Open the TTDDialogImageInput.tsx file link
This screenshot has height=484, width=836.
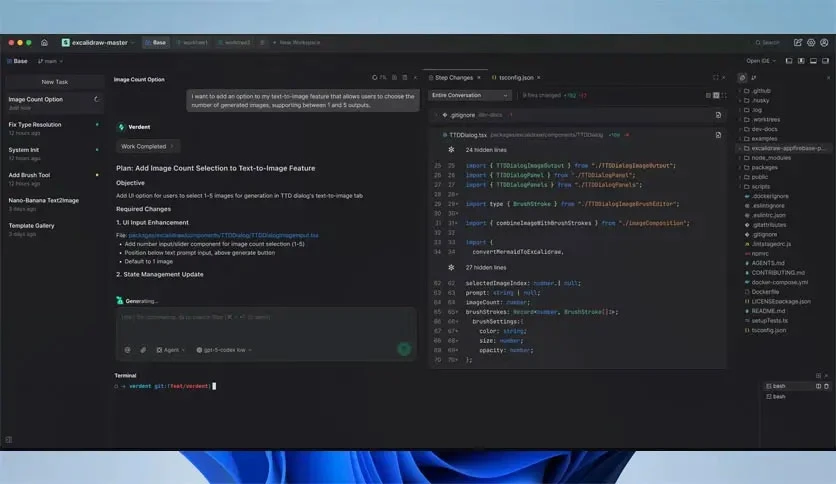223,235
